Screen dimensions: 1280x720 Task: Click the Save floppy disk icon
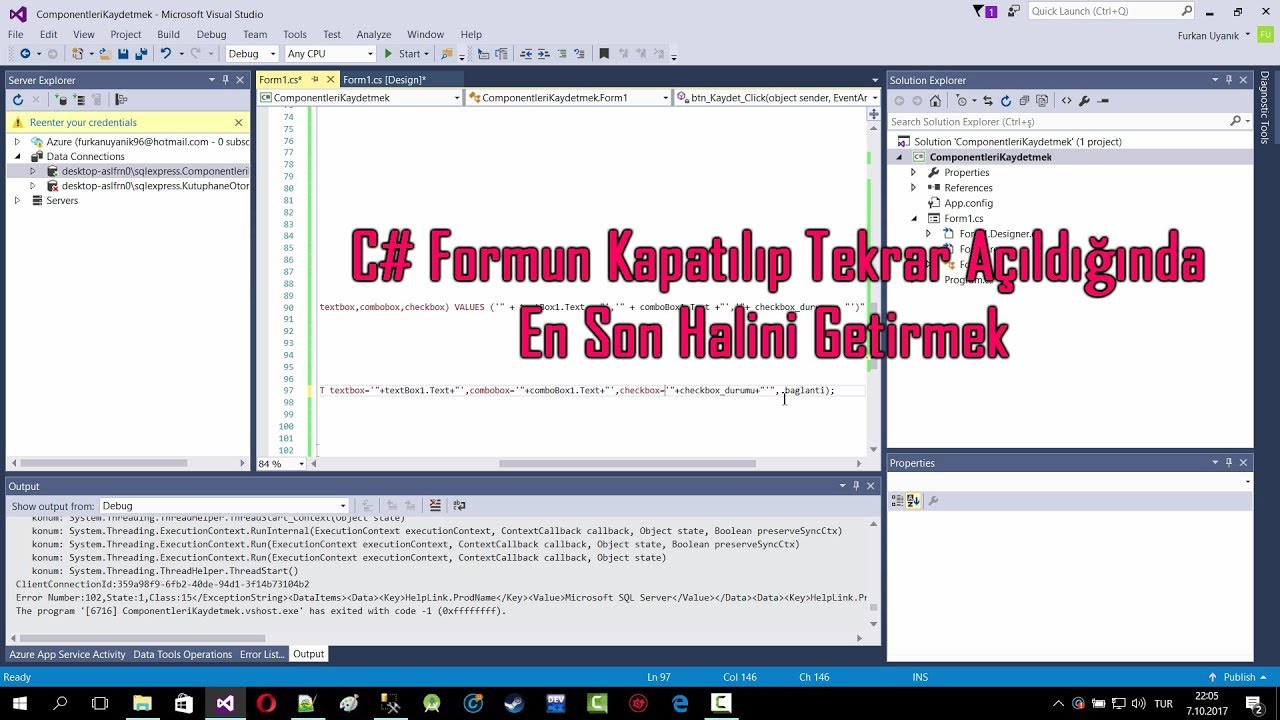123,54
